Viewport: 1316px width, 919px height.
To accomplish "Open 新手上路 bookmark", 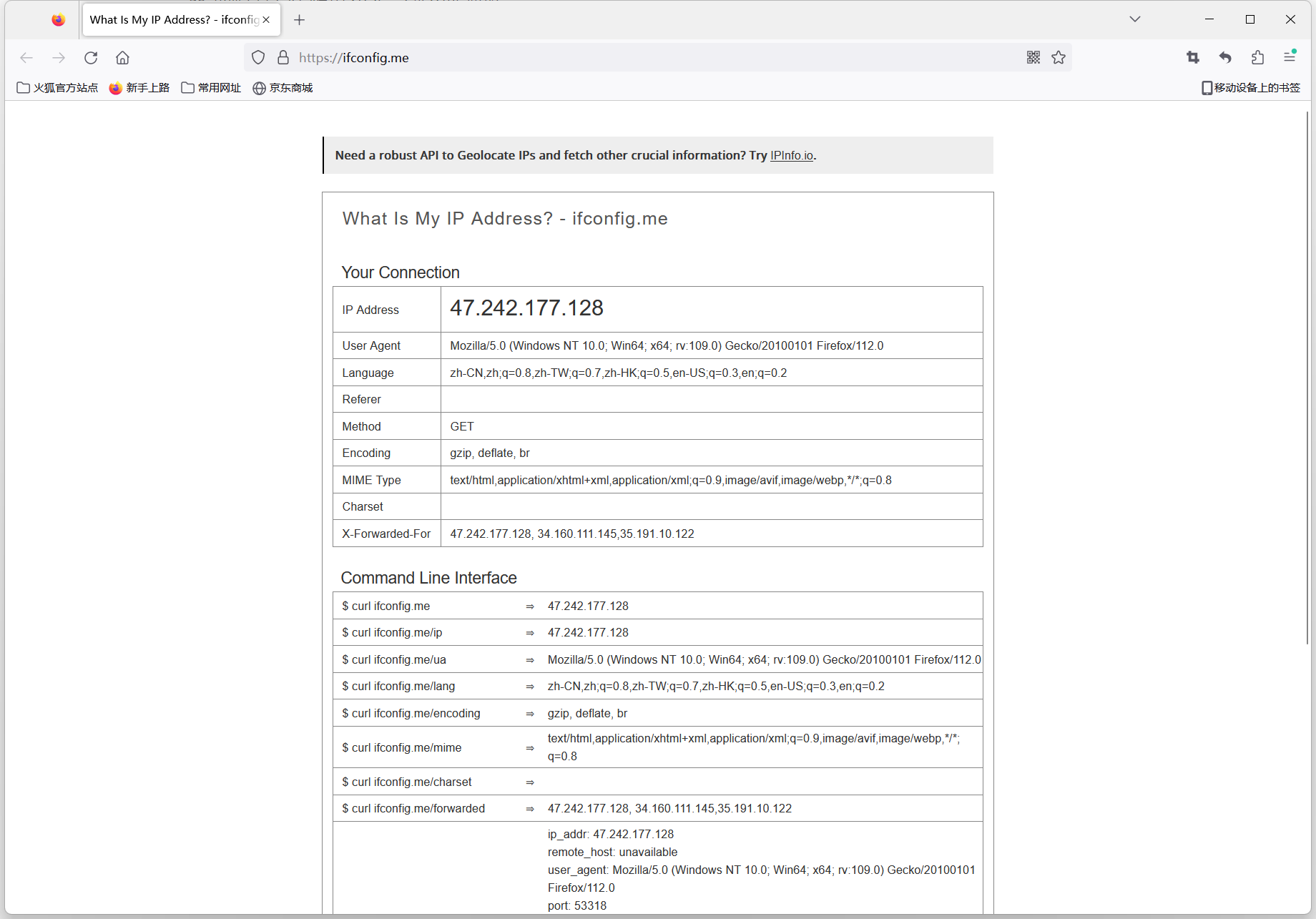I will click(x=139, y=88).
